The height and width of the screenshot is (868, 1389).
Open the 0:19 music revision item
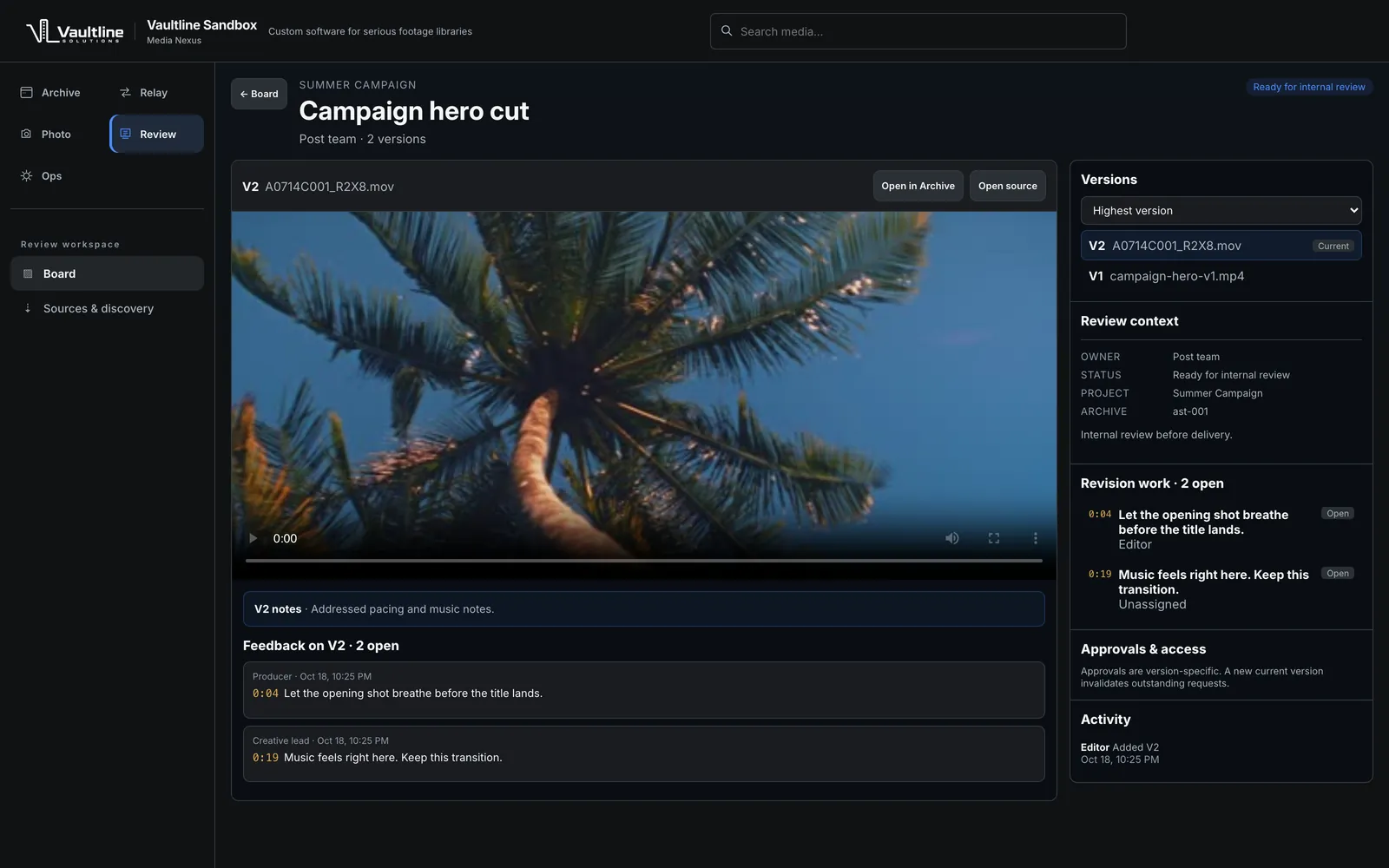[1221, 589]
